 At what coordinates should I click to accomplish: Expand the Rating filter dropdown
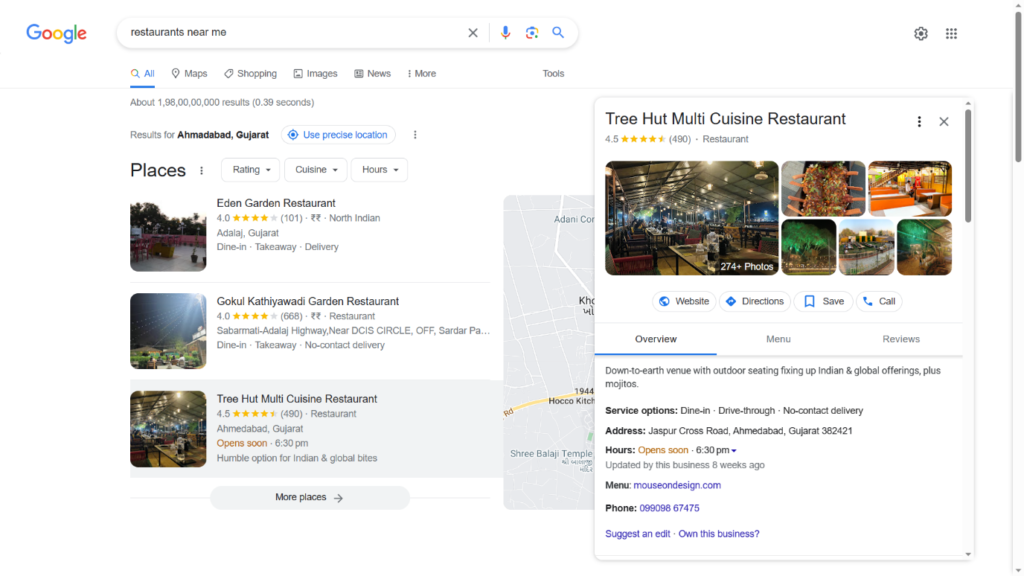point(251,170)
